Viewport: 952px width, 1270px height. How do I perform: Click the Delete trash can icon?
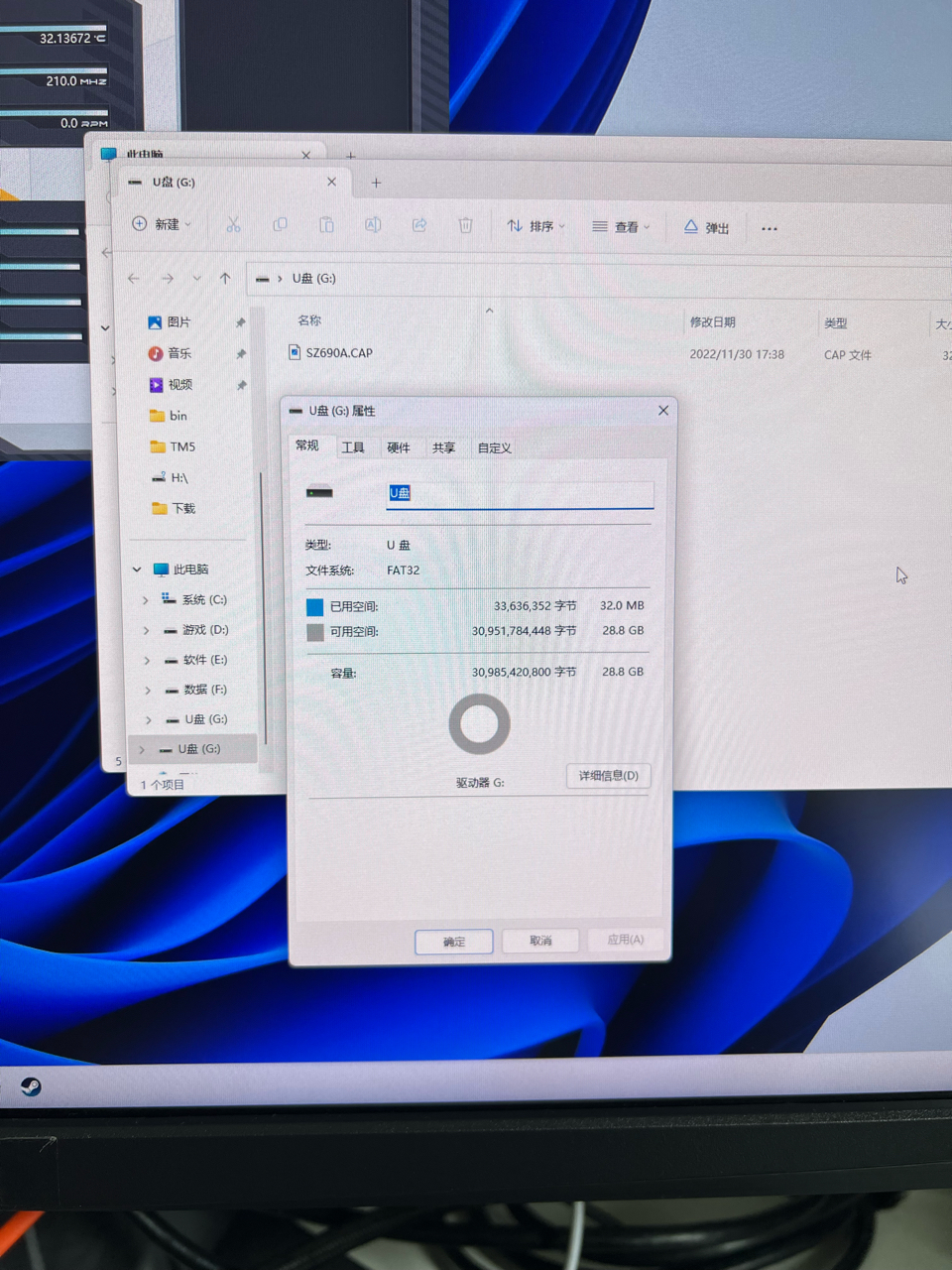[x=465, y=226]
